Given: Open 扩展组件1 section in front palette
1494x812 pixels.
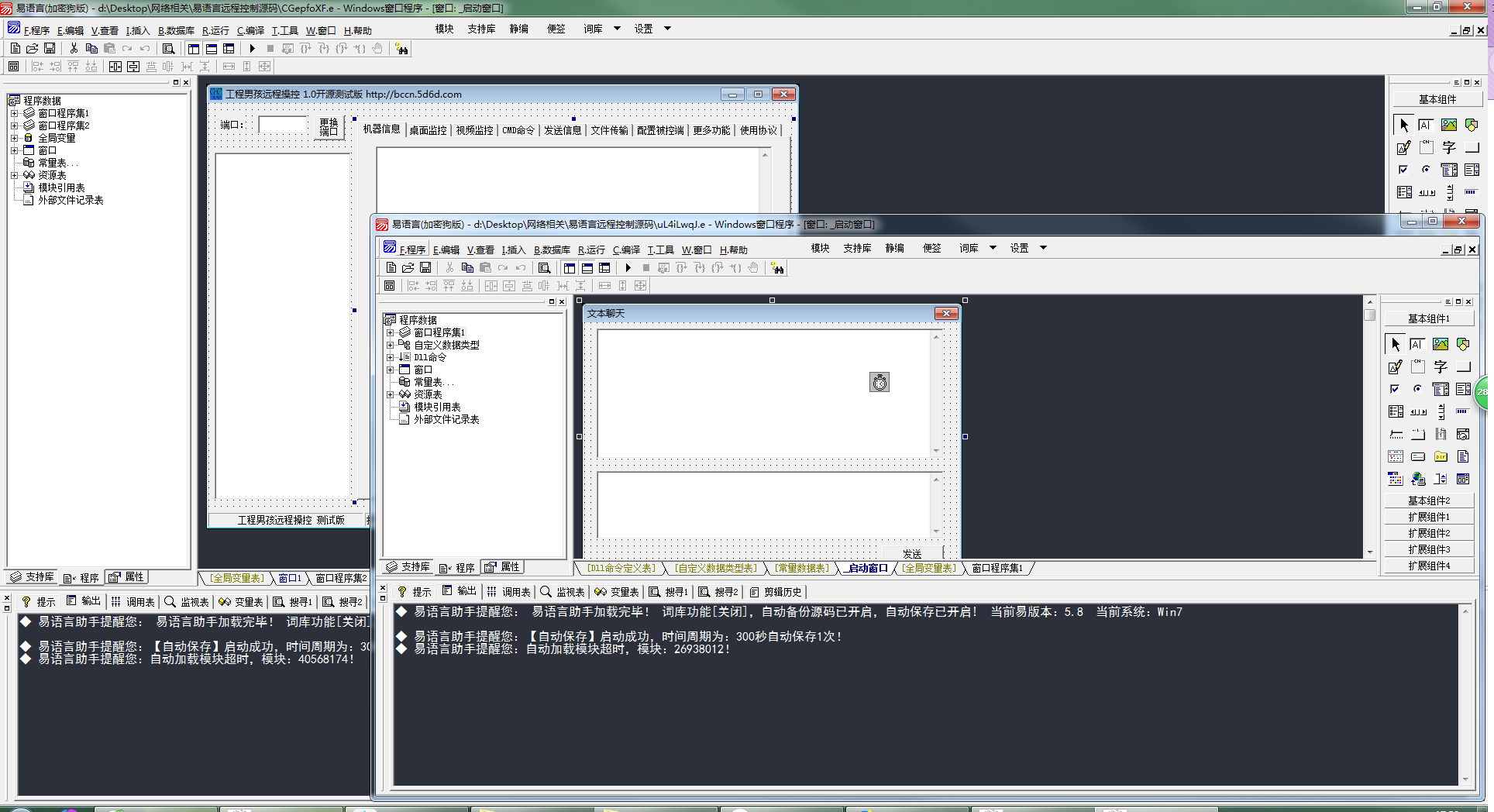Looking at the screenshot, I should click(x=1429, y=517).
